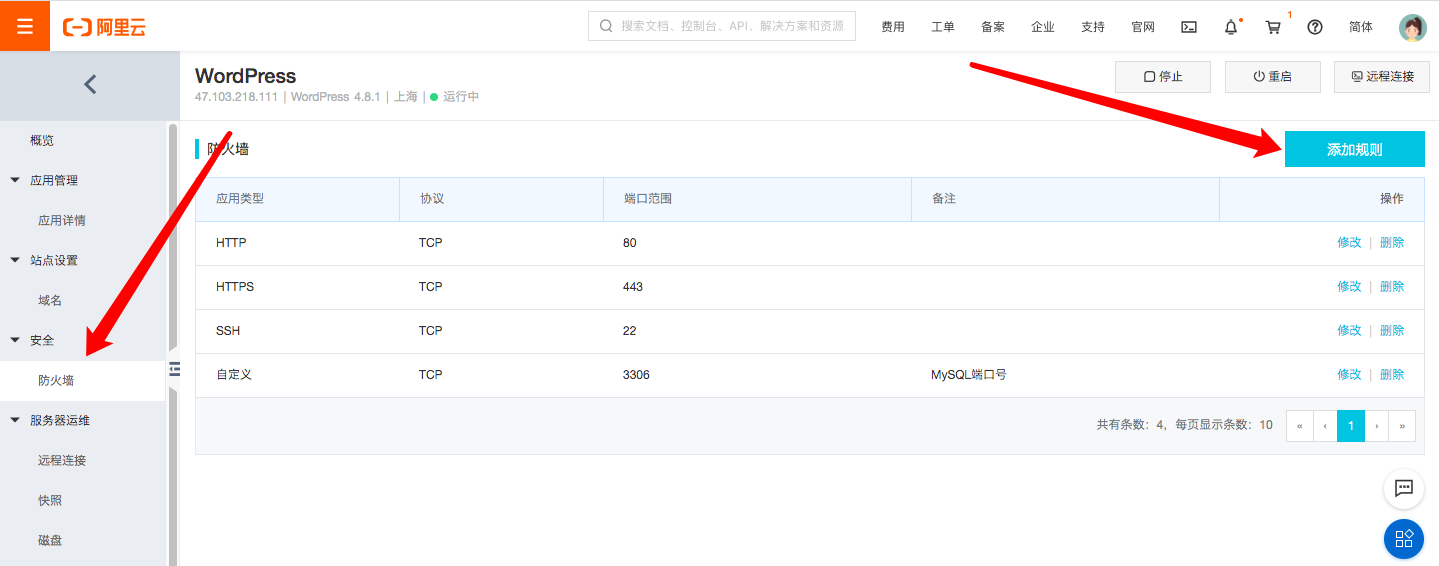
Task: Go to next page with › button
Action: 1377,425
